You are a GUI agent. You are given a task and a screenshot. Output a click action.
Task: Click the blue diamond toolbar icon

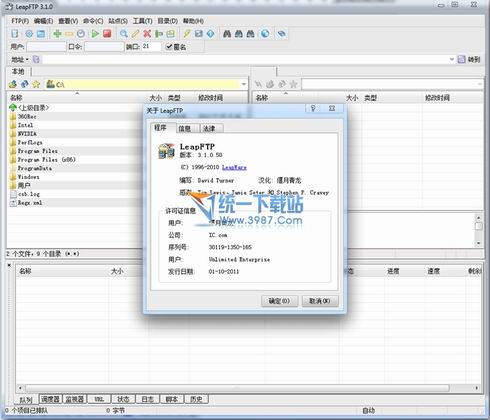pos(211,34)
